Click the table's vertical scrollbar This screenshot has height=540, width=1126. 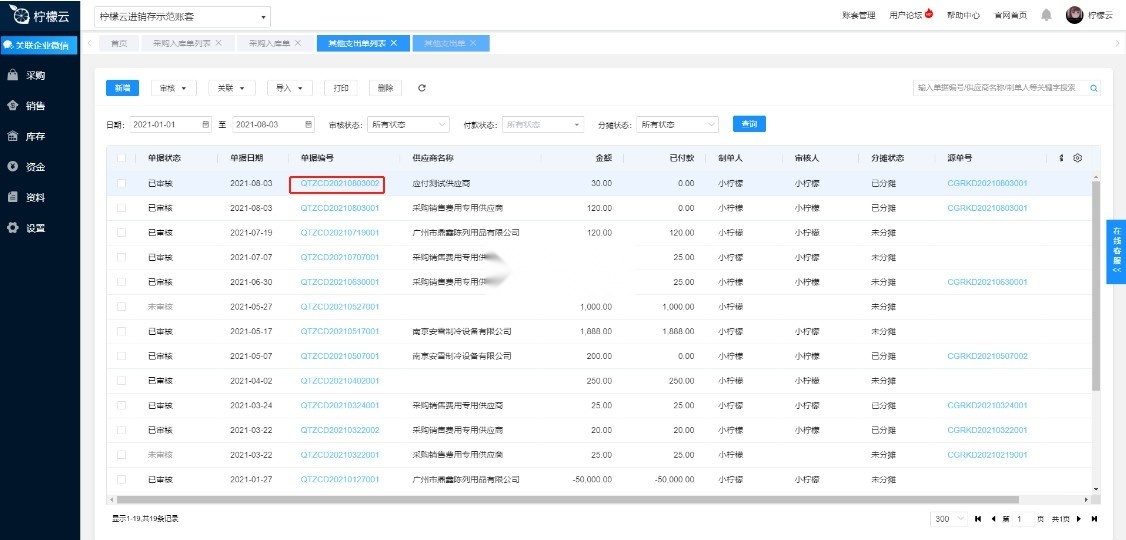click(1096, 285)
